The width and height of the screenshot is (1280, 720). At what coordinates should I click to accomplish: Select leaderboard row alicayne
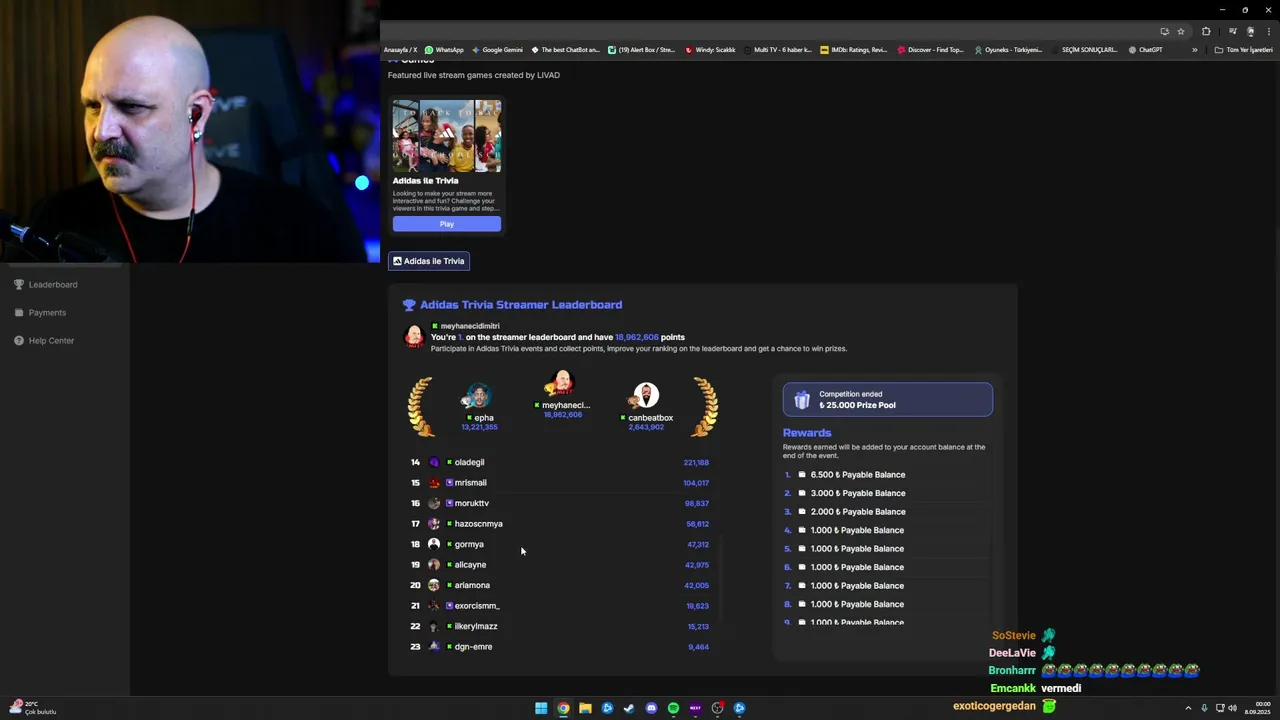tap(560, 565)
